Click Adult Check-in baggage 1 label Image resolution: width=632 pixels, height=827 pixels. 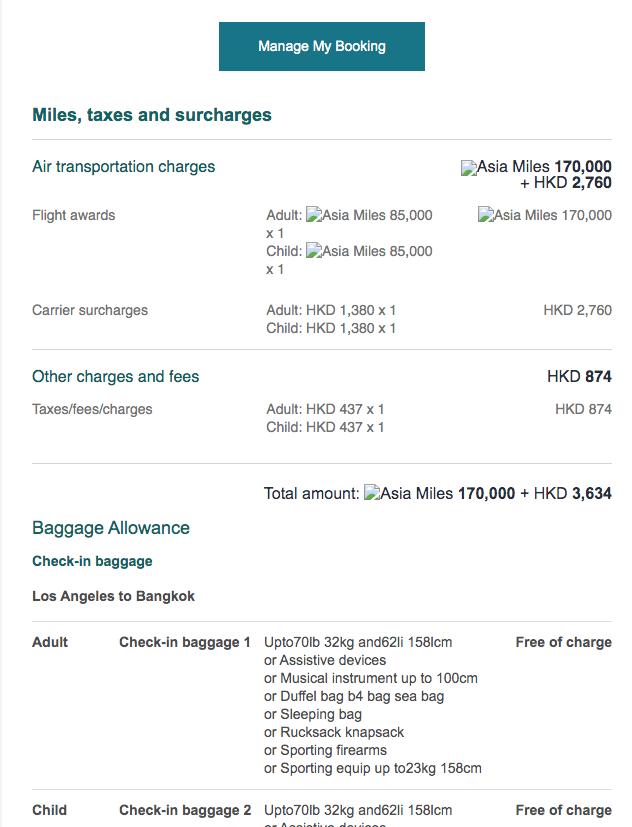click(x=184, y=642)
